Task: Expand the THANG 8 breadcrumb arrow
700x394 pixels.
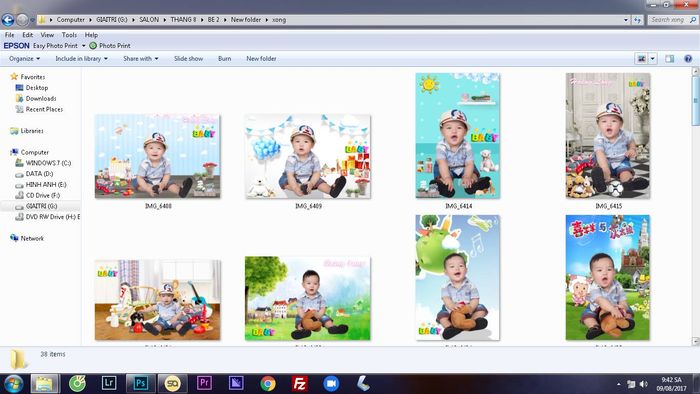Action: 201,20
